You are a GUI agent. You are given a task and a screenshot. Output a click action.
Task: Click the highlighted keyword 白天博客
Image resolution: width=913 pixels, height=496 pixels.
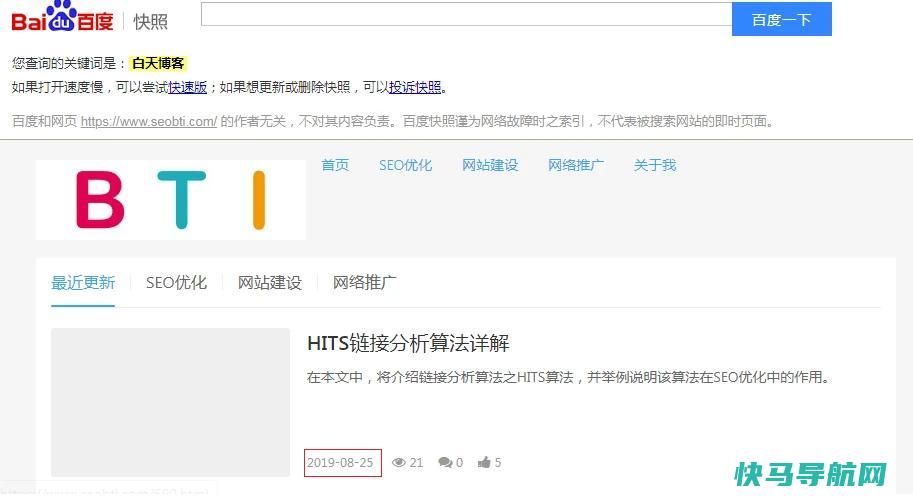(x=158, y=63)
